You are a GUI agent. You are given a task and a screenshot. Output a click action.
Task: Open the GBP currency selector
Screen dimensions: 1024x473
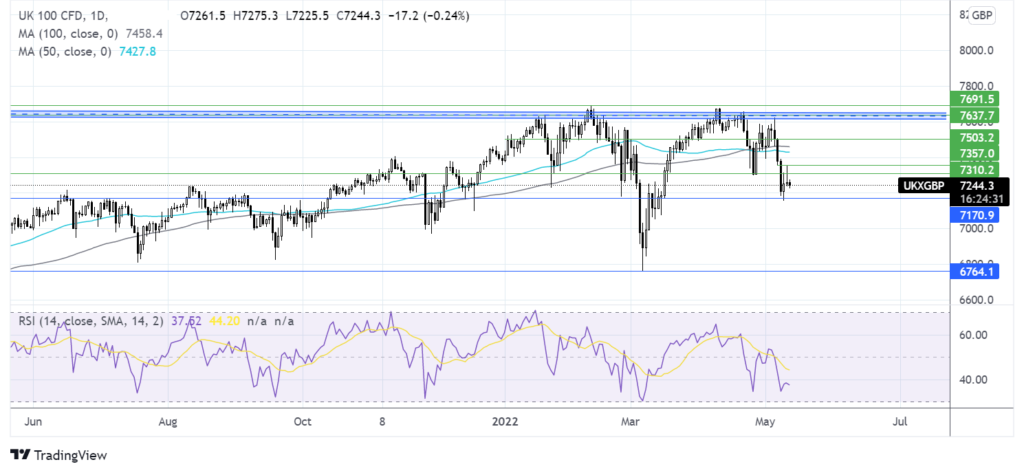click(x=982, y=16)
